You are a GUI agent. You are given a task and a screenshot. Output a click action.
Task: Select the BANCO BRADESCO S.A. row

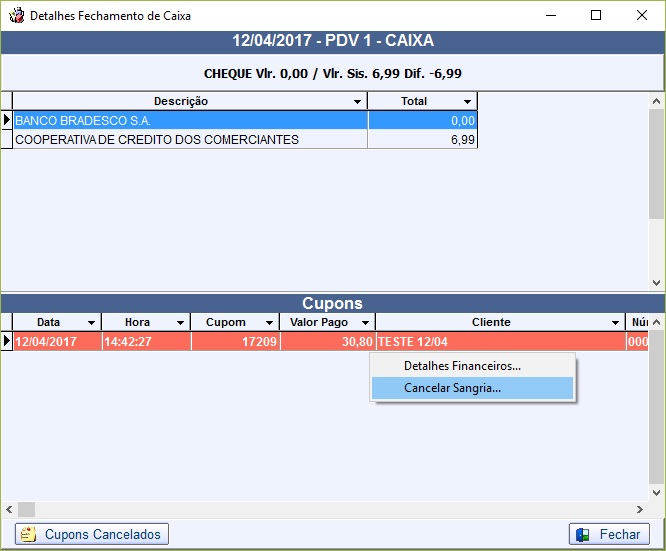[190, 121]
